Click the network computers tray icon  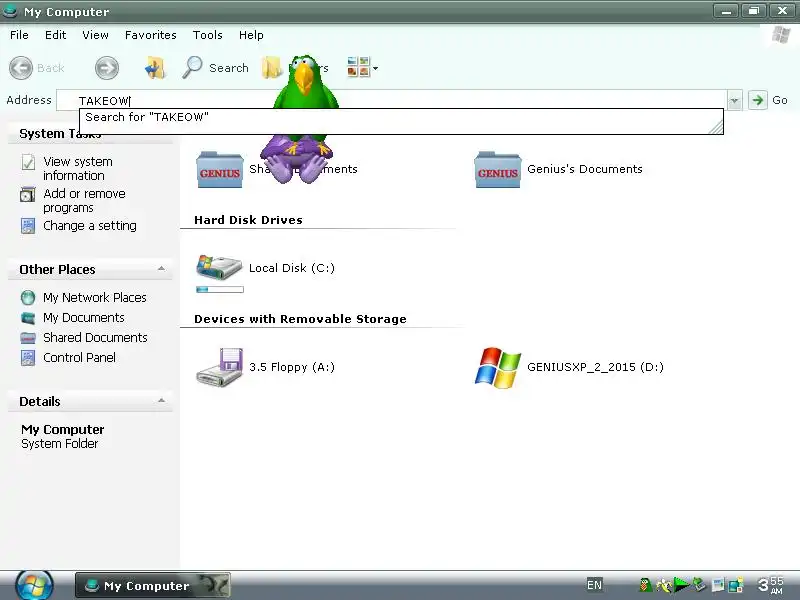click(736, 585)
